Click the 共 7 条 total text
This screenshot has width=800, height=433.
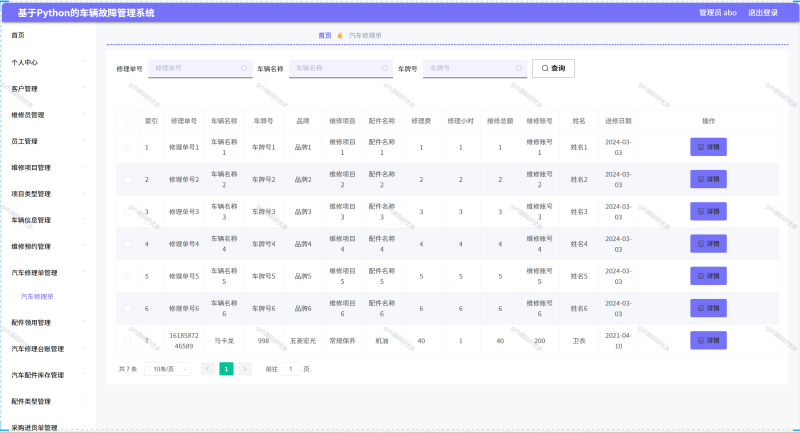tap(128, 369)
